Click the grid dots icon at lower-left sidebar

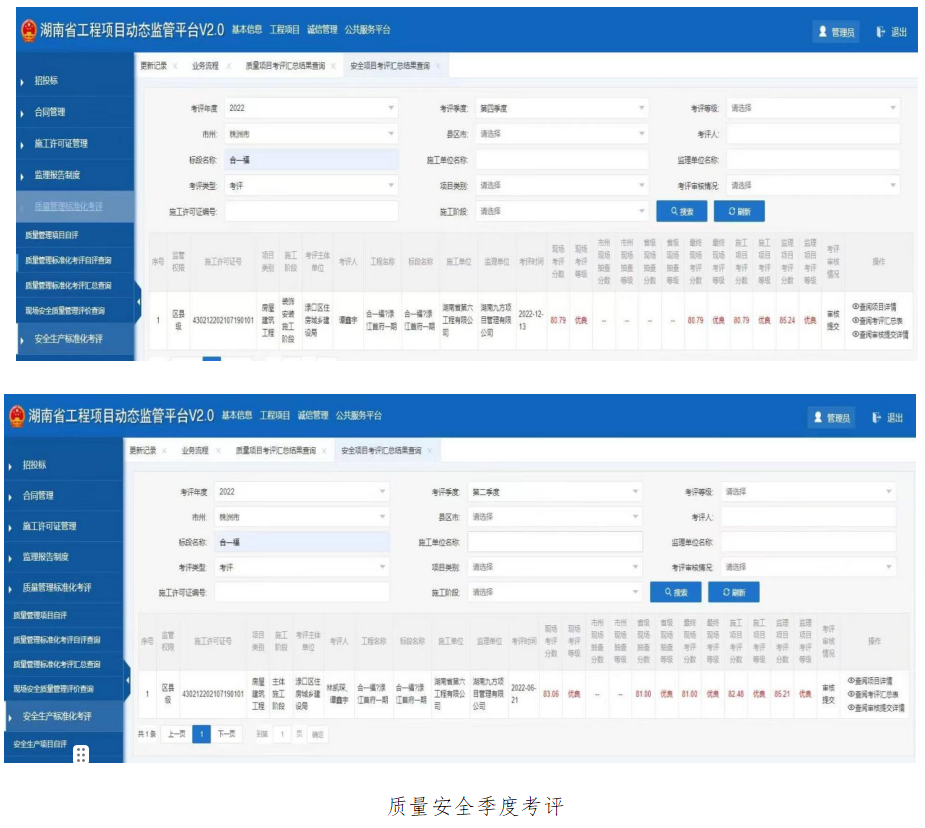pyautogui.click(x=81, y=754)
